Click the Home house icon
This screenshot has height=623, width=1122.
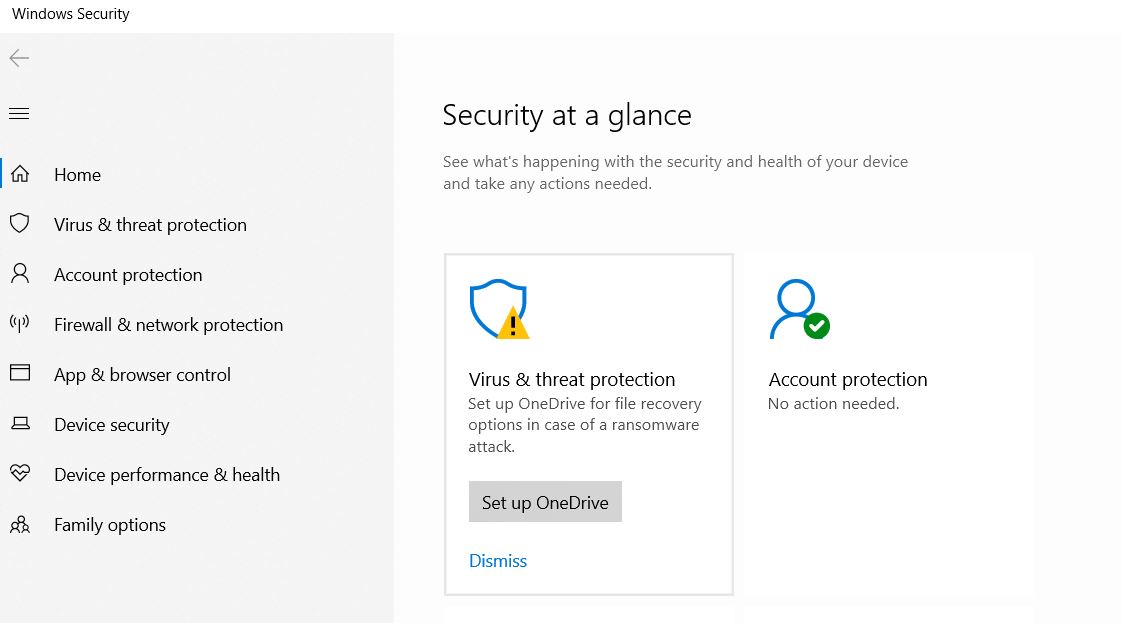pyautogui.click(x=20, y=174)
